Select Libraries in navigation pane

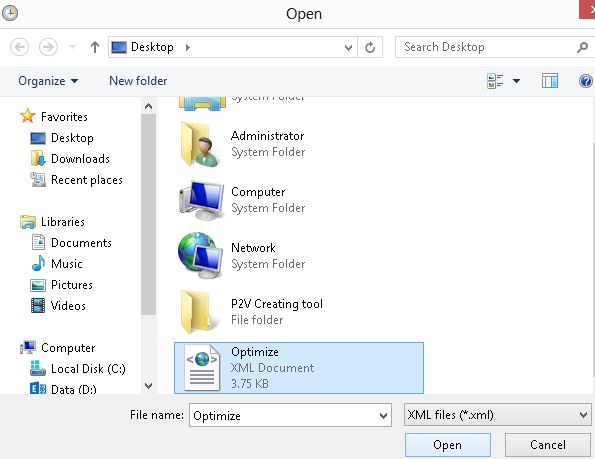[63, 222]
